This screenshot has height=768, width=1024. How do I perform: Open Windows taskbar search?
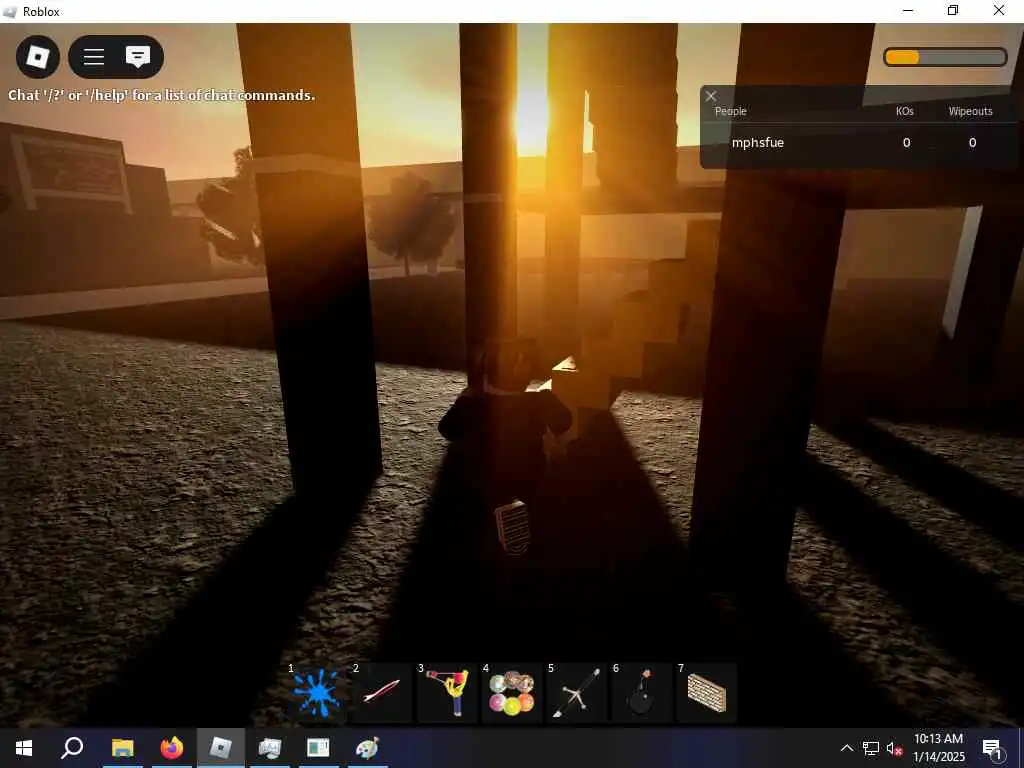coord(72,748)
